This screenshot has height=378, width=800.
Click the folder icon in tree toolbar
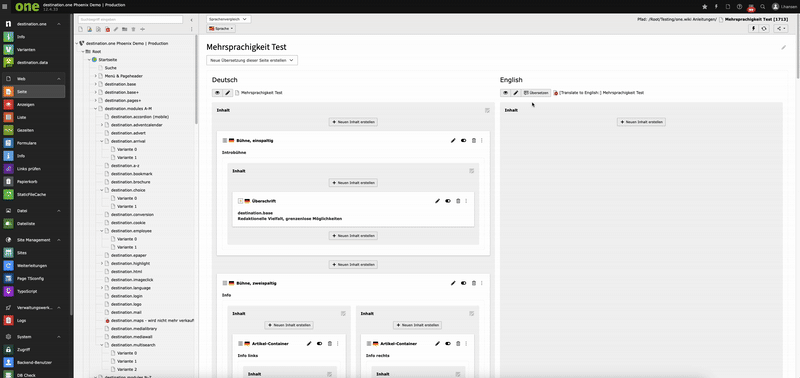click(124, 29)
